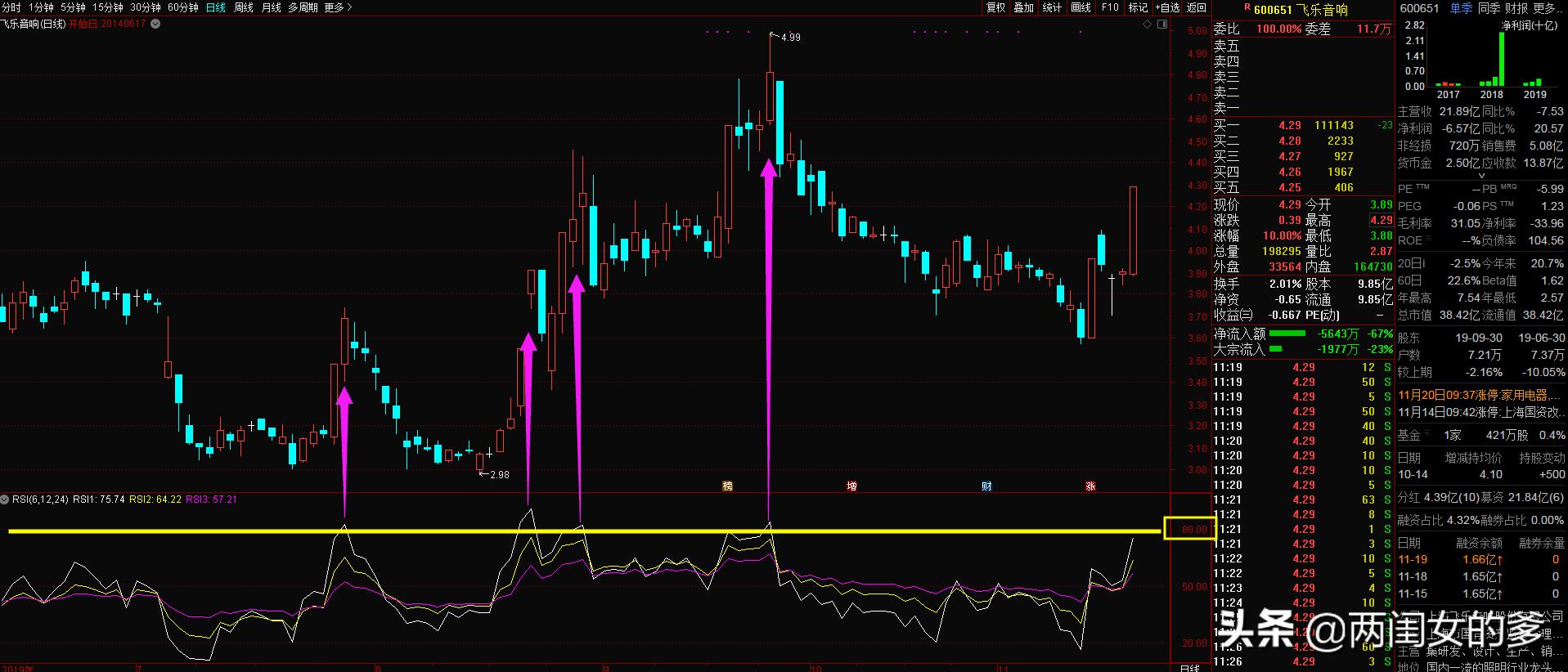The image size is (1568, 672).
Task: Expand the chevron below 货币金 row
Action: click(x=1480, y=176)
